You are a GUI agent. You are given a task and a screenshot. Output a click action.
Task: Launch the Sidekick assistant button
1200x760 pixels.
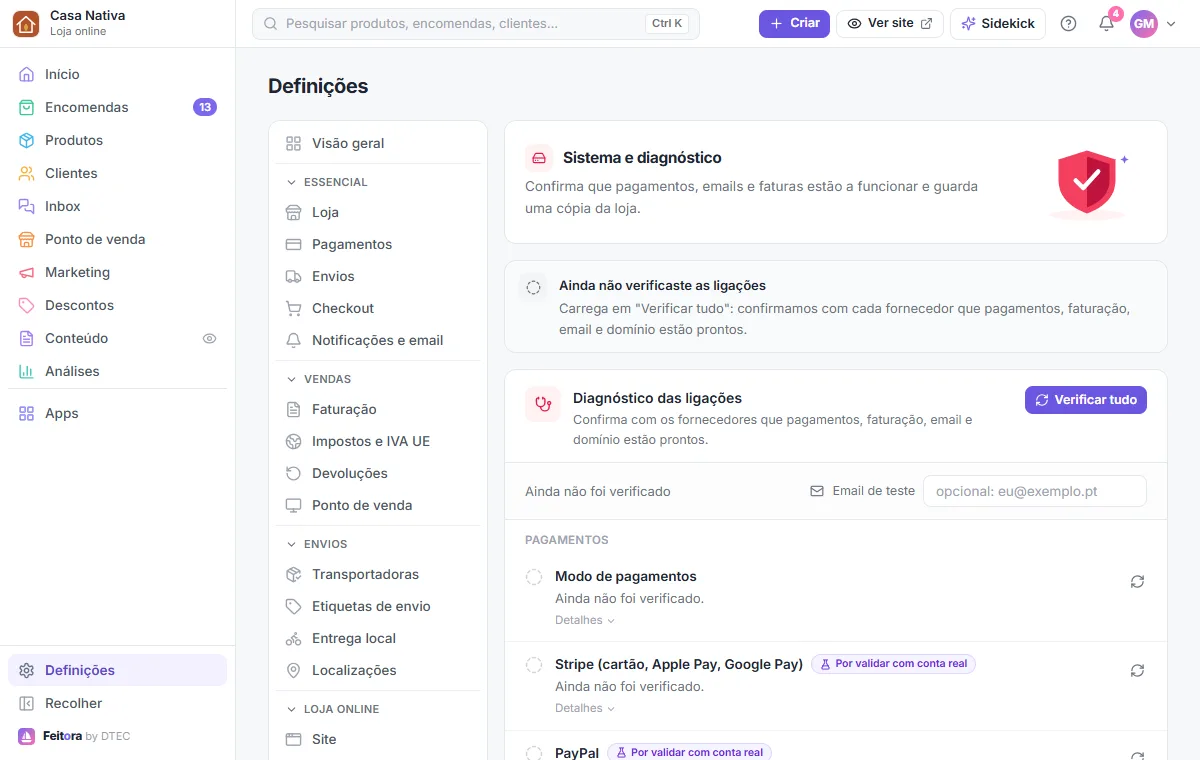[998, 23]
